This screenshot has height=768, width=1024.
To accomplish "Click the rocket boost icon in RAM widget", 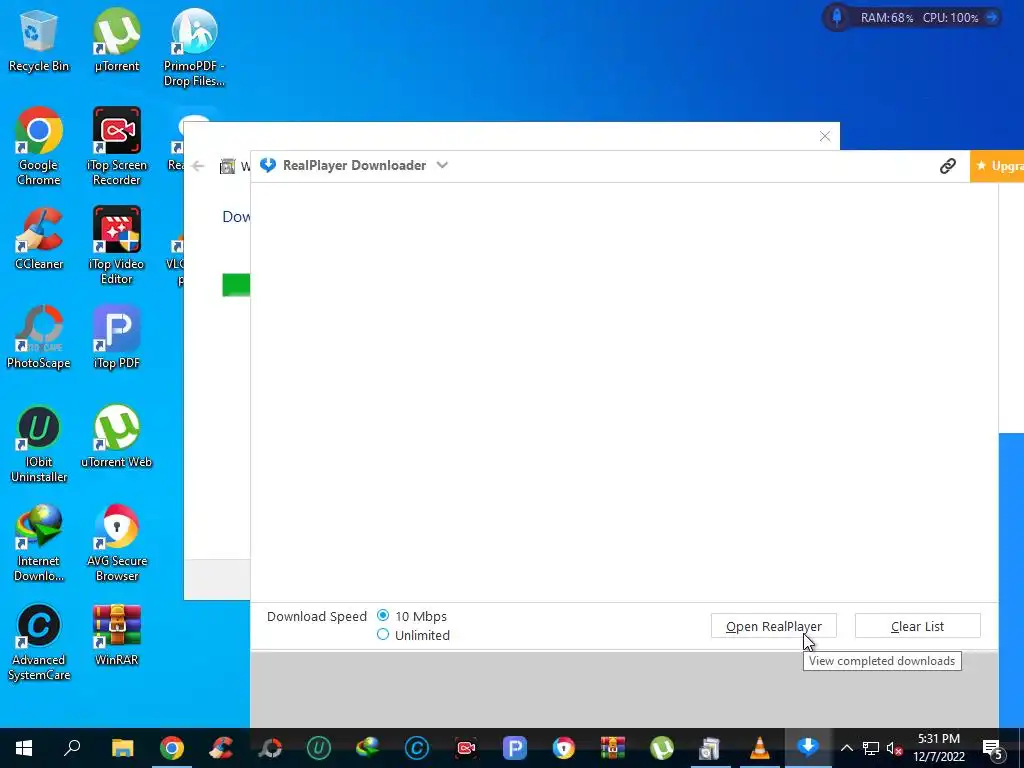I will pos(837,17).
